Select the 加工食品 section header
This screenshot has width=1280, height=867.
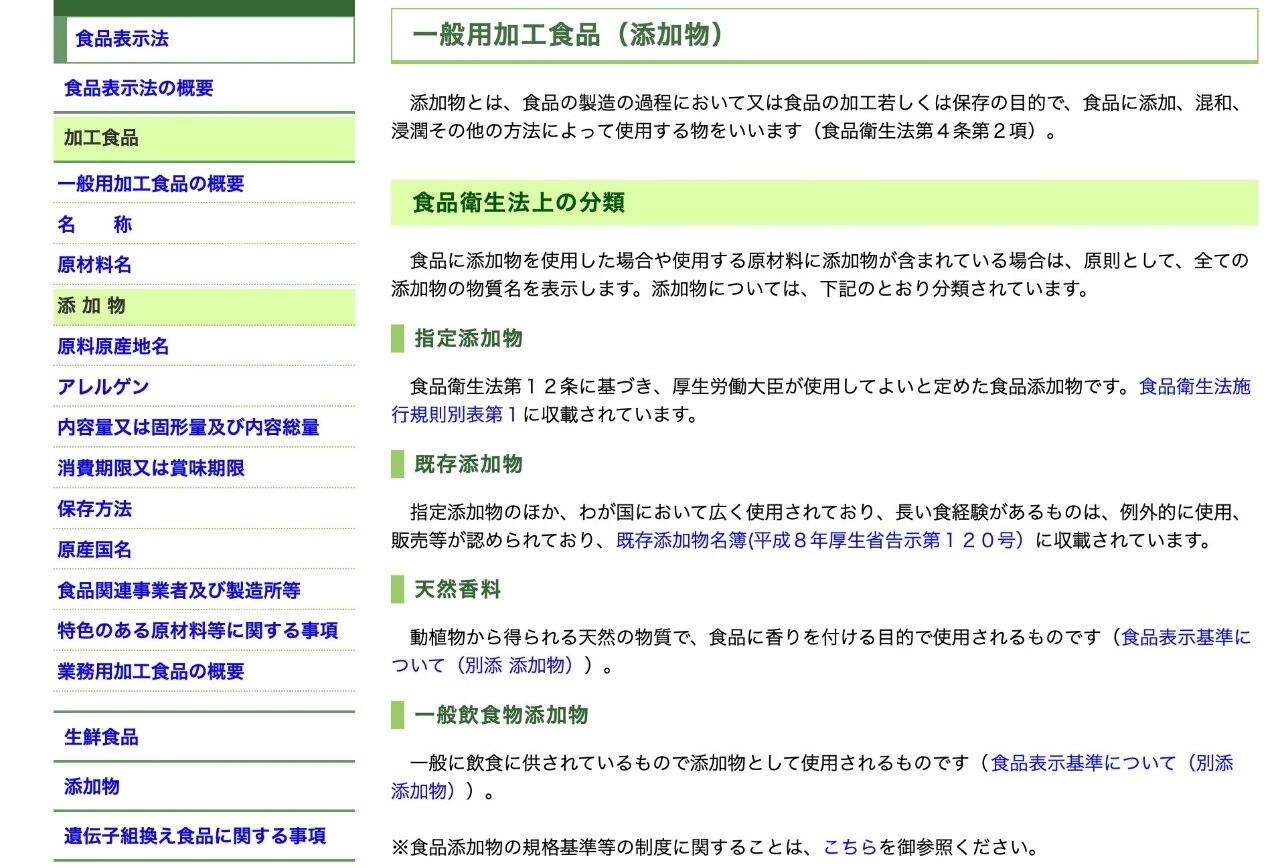(101, 138)
